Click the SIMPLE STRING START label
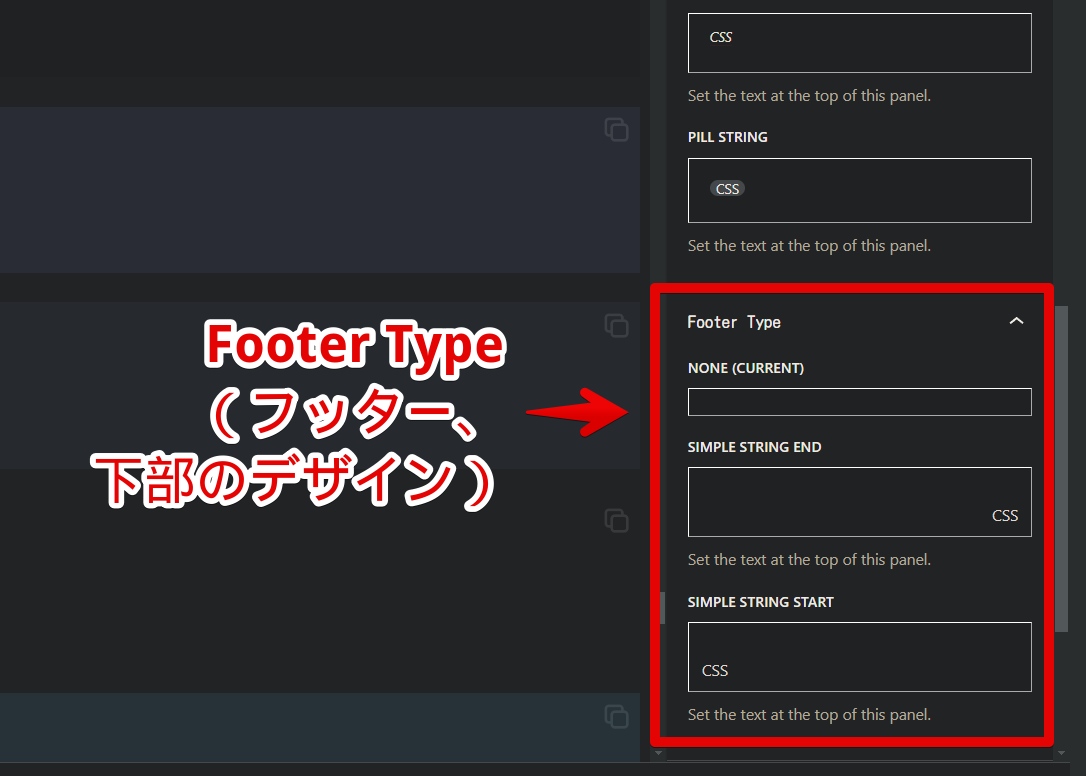This screenshot has width=1086, height=776. click(x=760, y=603)
